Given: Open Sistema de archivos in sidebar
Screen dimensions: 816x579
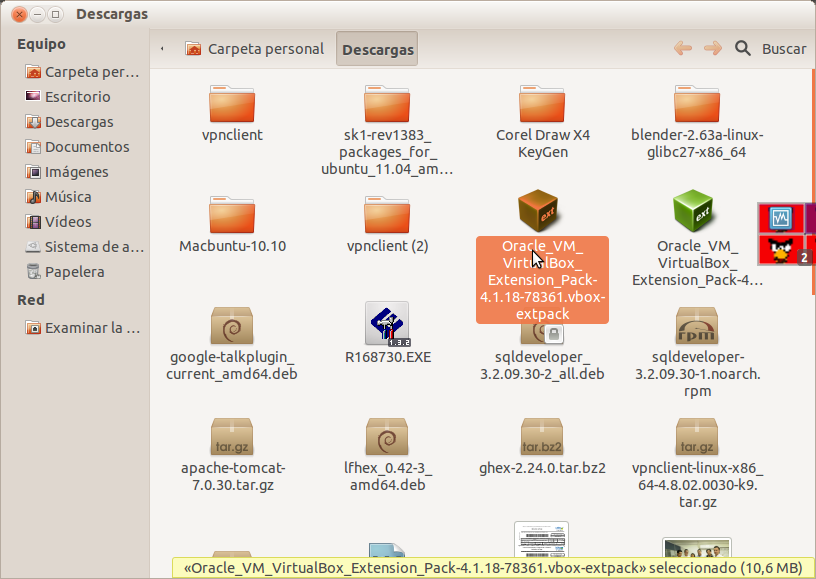Looking at the screenshot, I should click(85, 247).
